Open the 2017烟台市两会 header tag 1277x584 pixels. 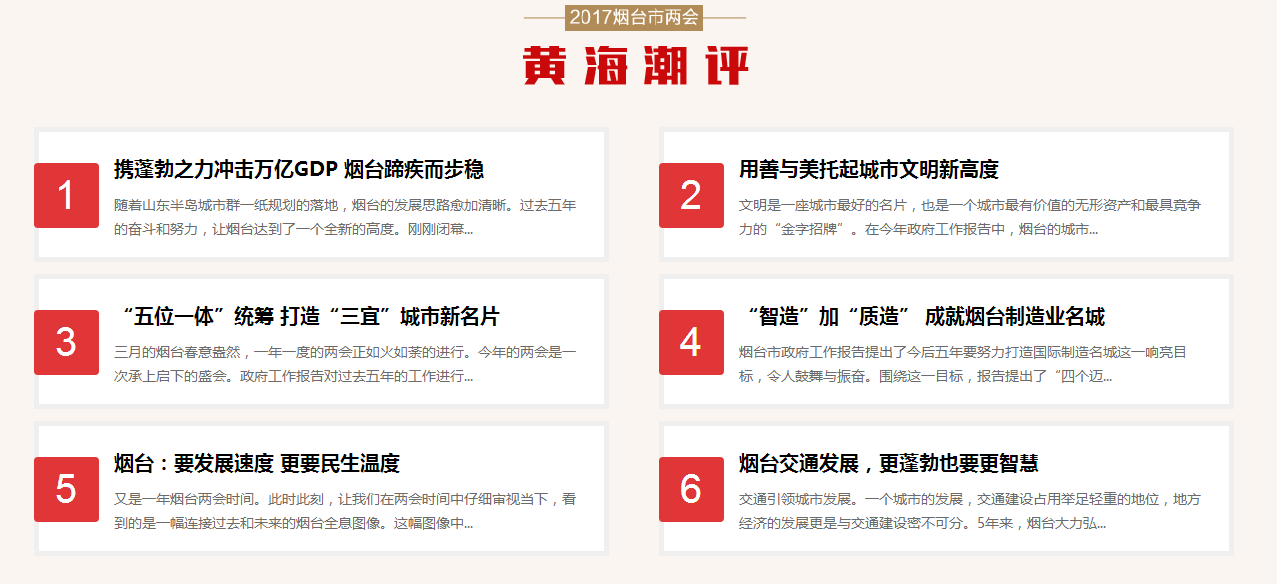pyautogui.click(x=635, y=17)
